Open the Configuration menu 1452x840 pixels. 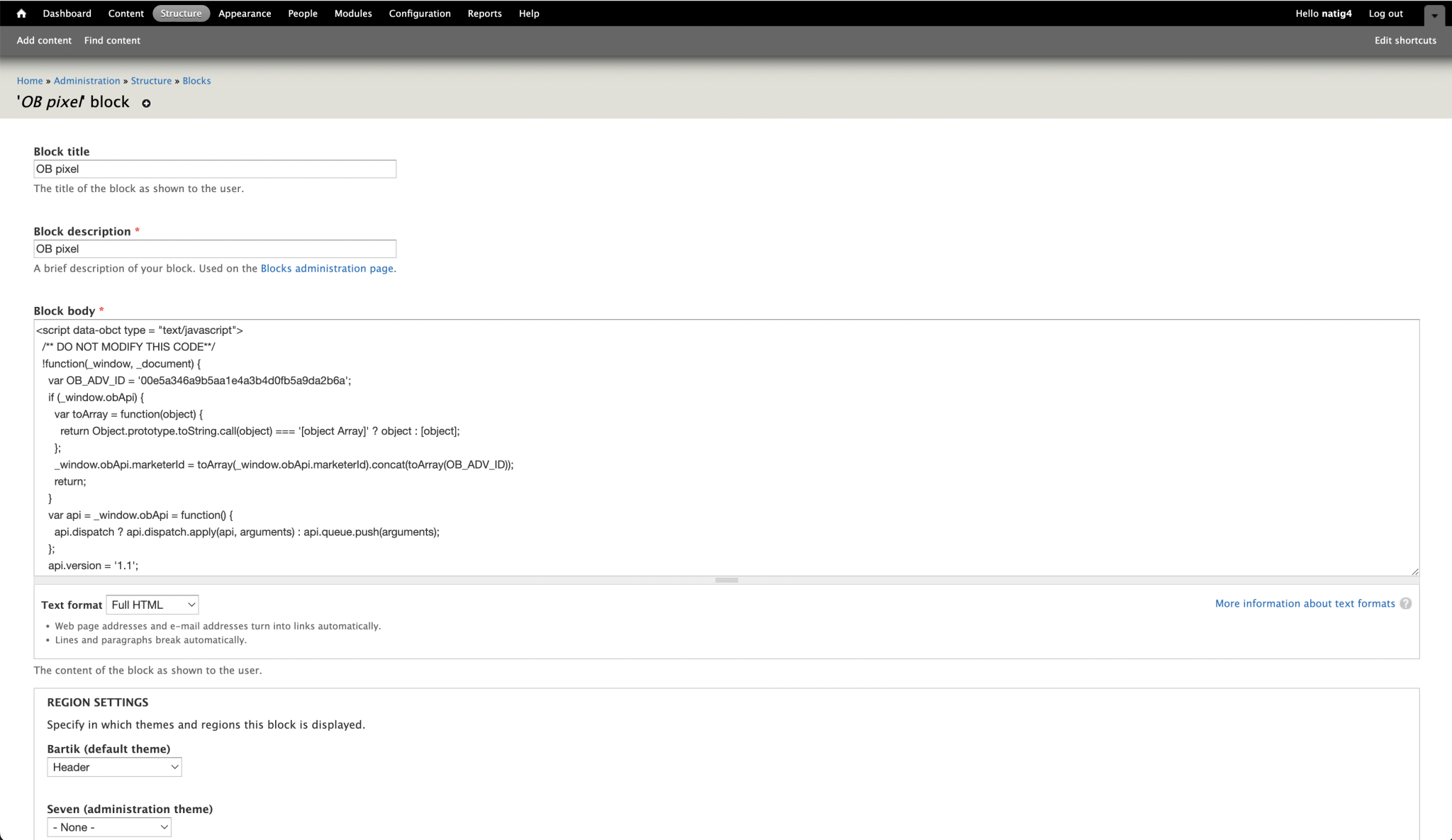pos(419,13)
